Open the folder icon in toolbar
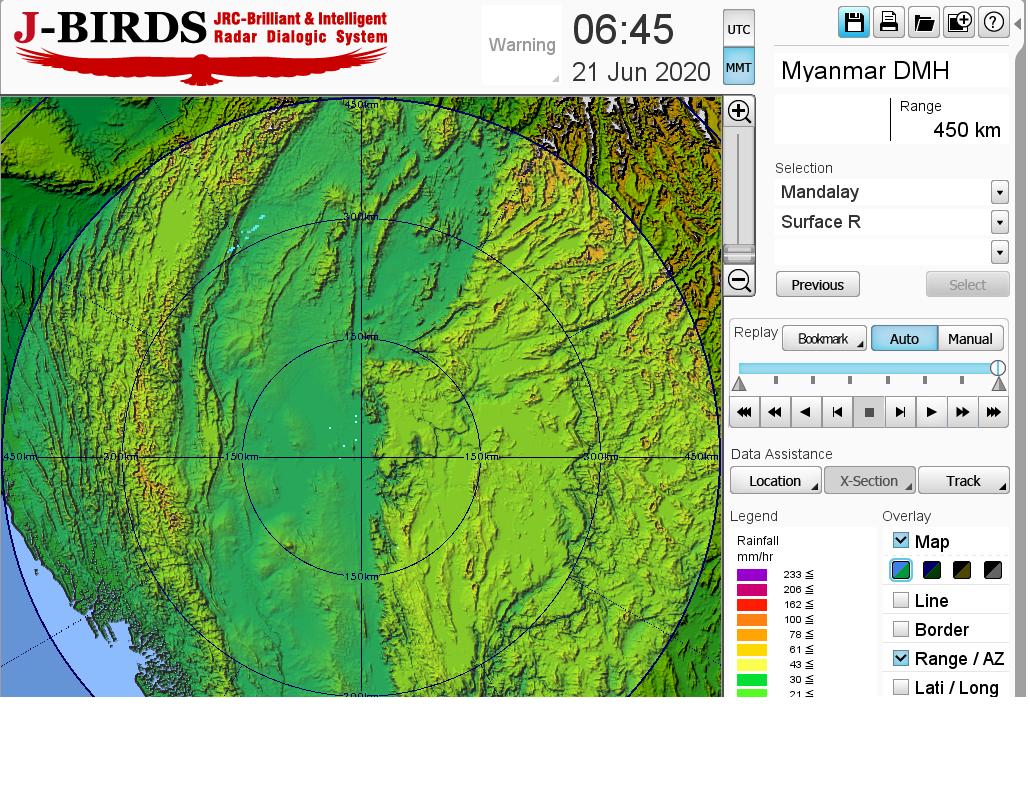This screenshot has height=811, width=1030. point(924,22)
